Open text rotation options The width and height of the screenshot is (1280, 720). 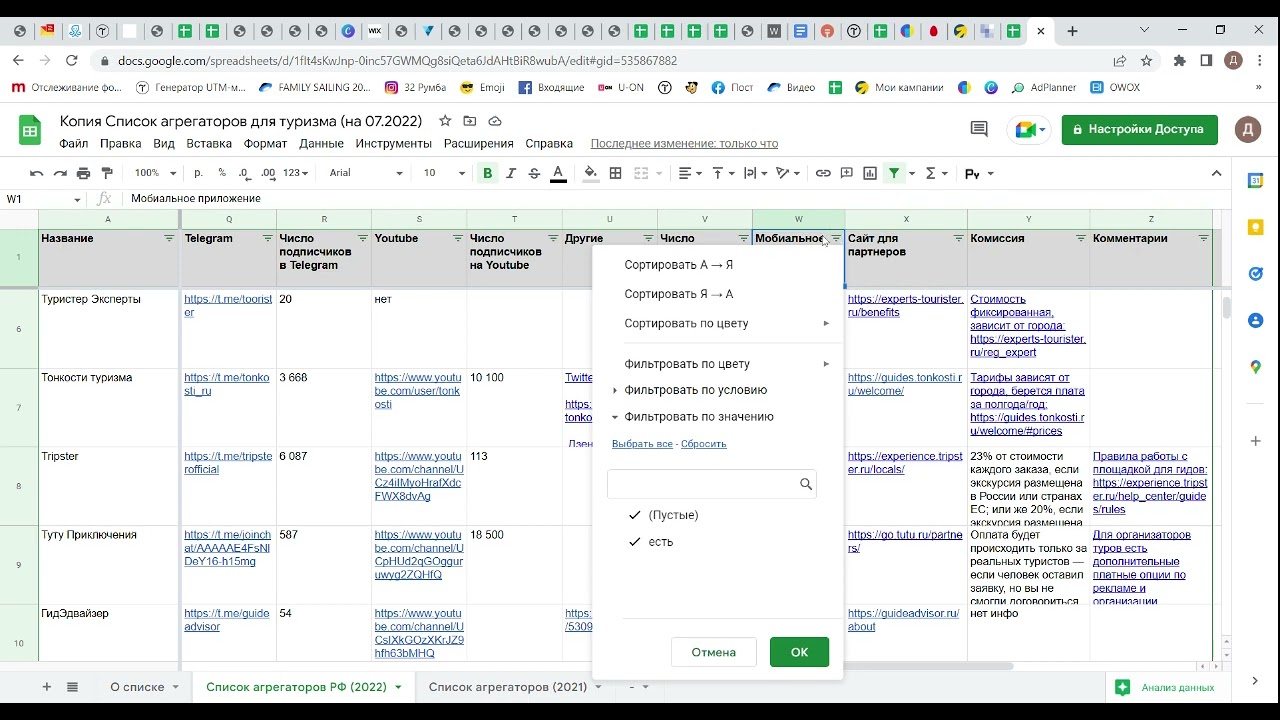(x=789, y=173)
